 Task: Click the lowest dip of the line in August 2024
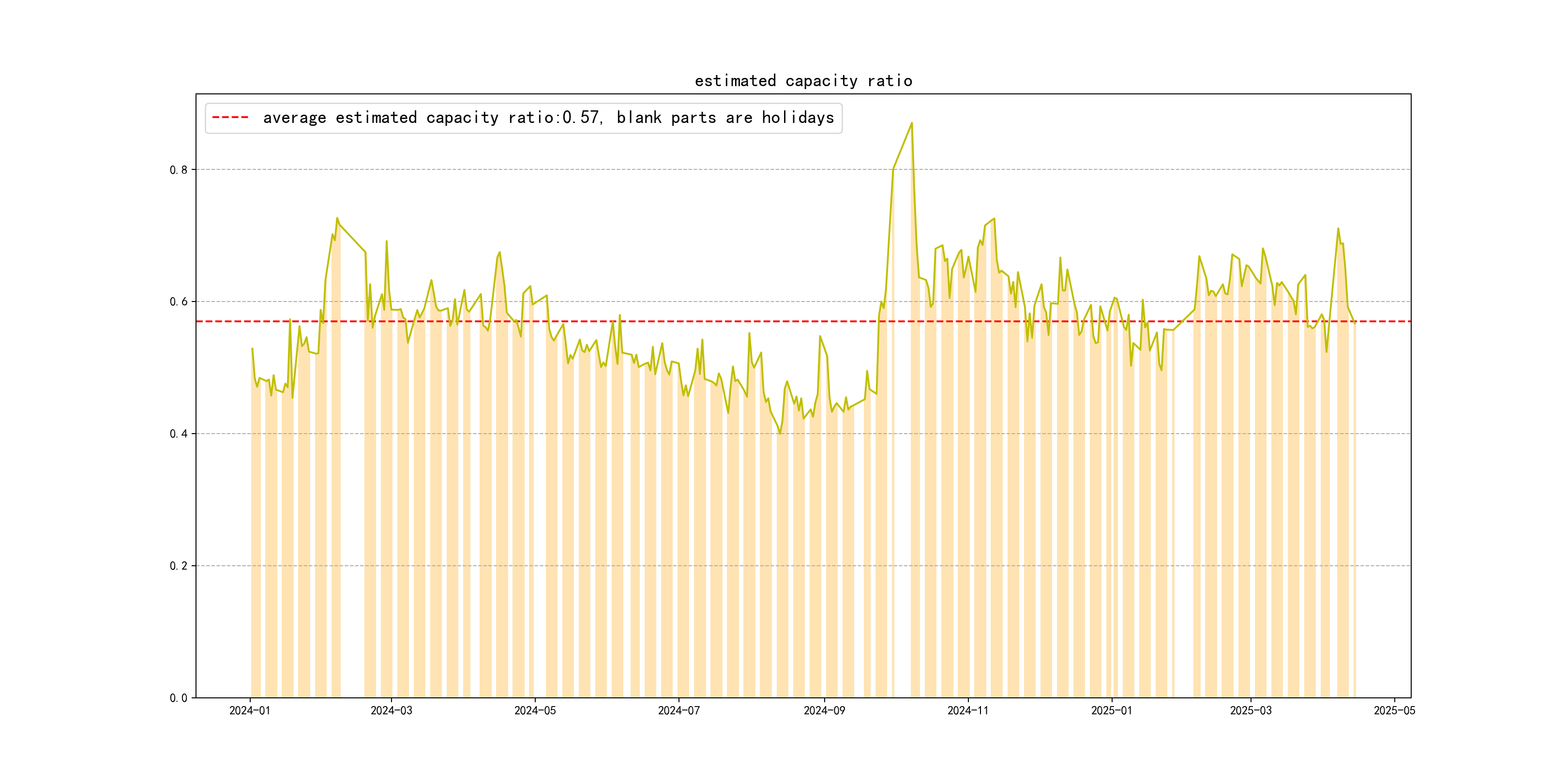coord(780,434)
